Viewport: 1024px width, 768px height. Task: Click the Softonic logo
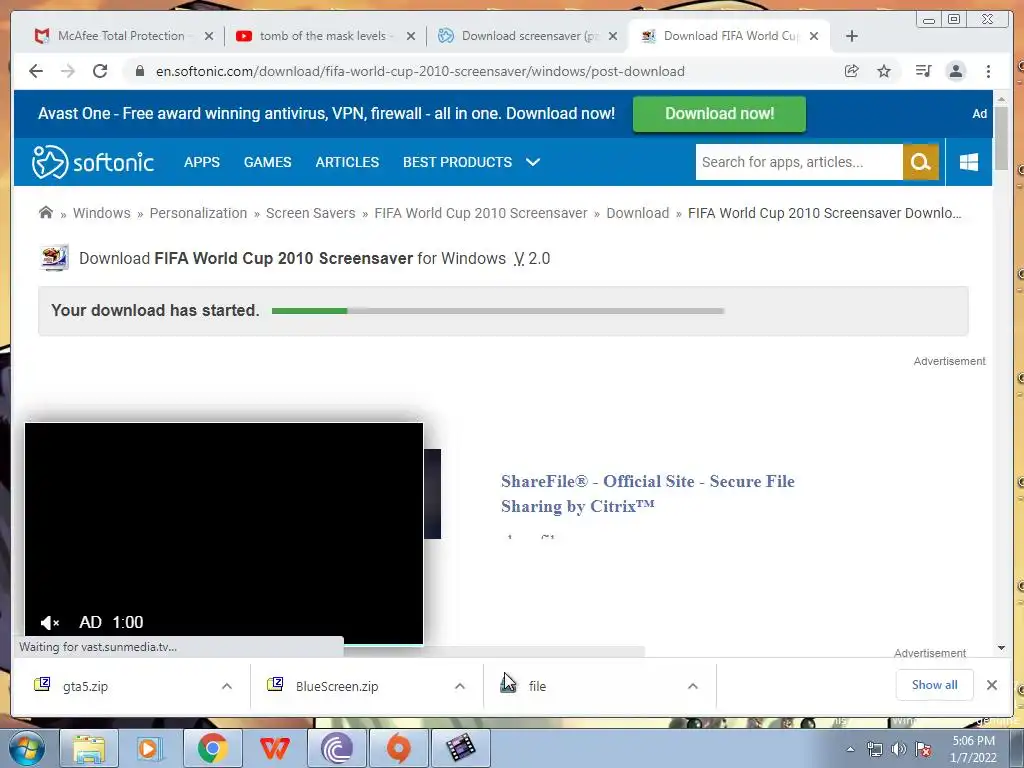click(93, 162)
